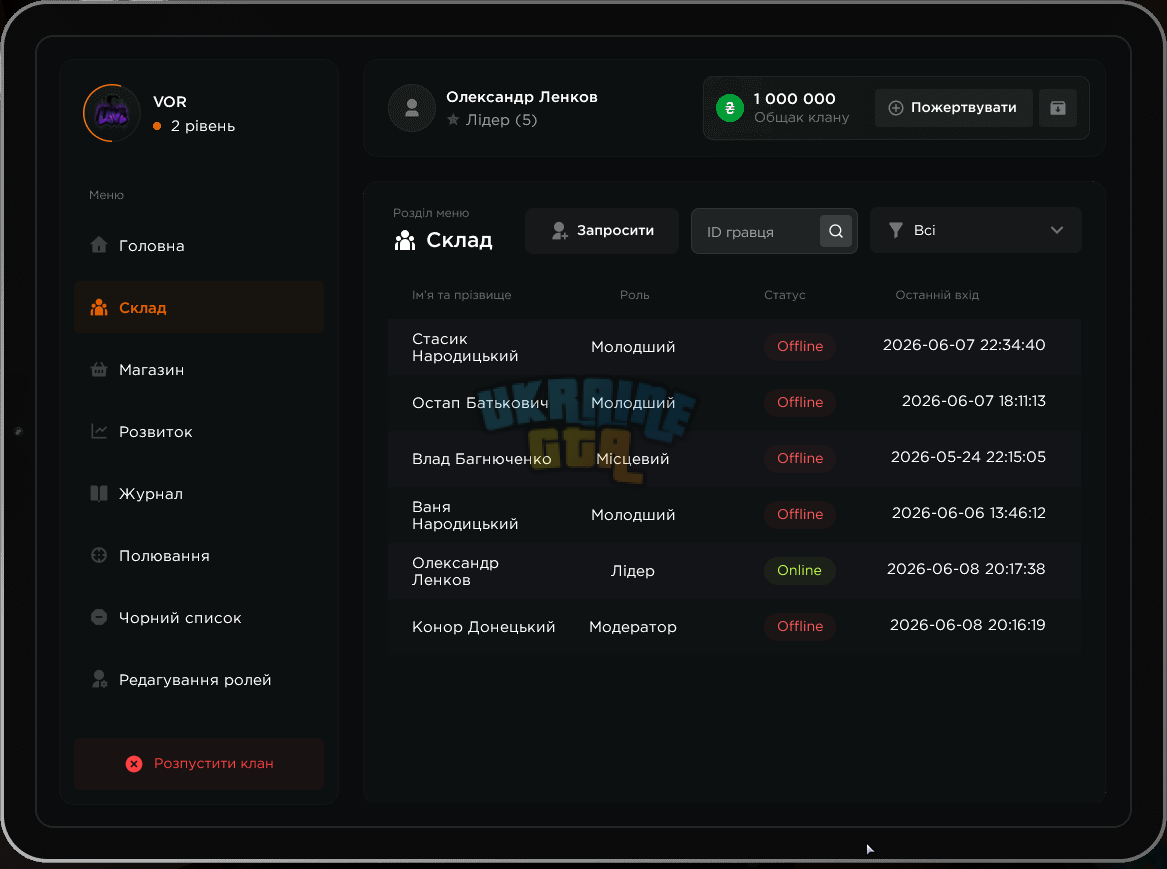The image size is (1167, 869).
Task: Open Редагування ролей menu item
Action: [x=199, y=679]
